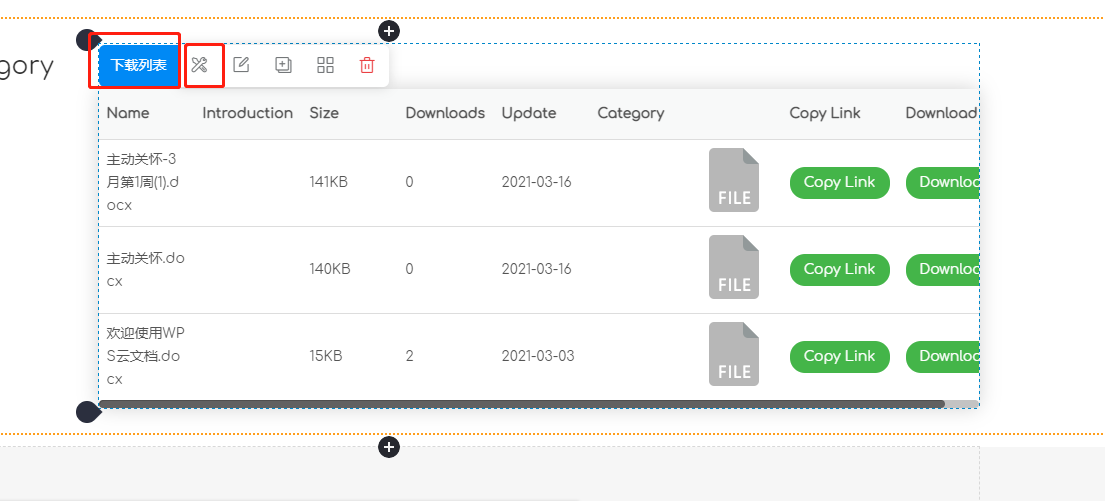The image size is (1105, 501).
Task: Download the 欢迎使用WPS云文档.docx file
Action: pyautogui.click(x=942, y=356)
